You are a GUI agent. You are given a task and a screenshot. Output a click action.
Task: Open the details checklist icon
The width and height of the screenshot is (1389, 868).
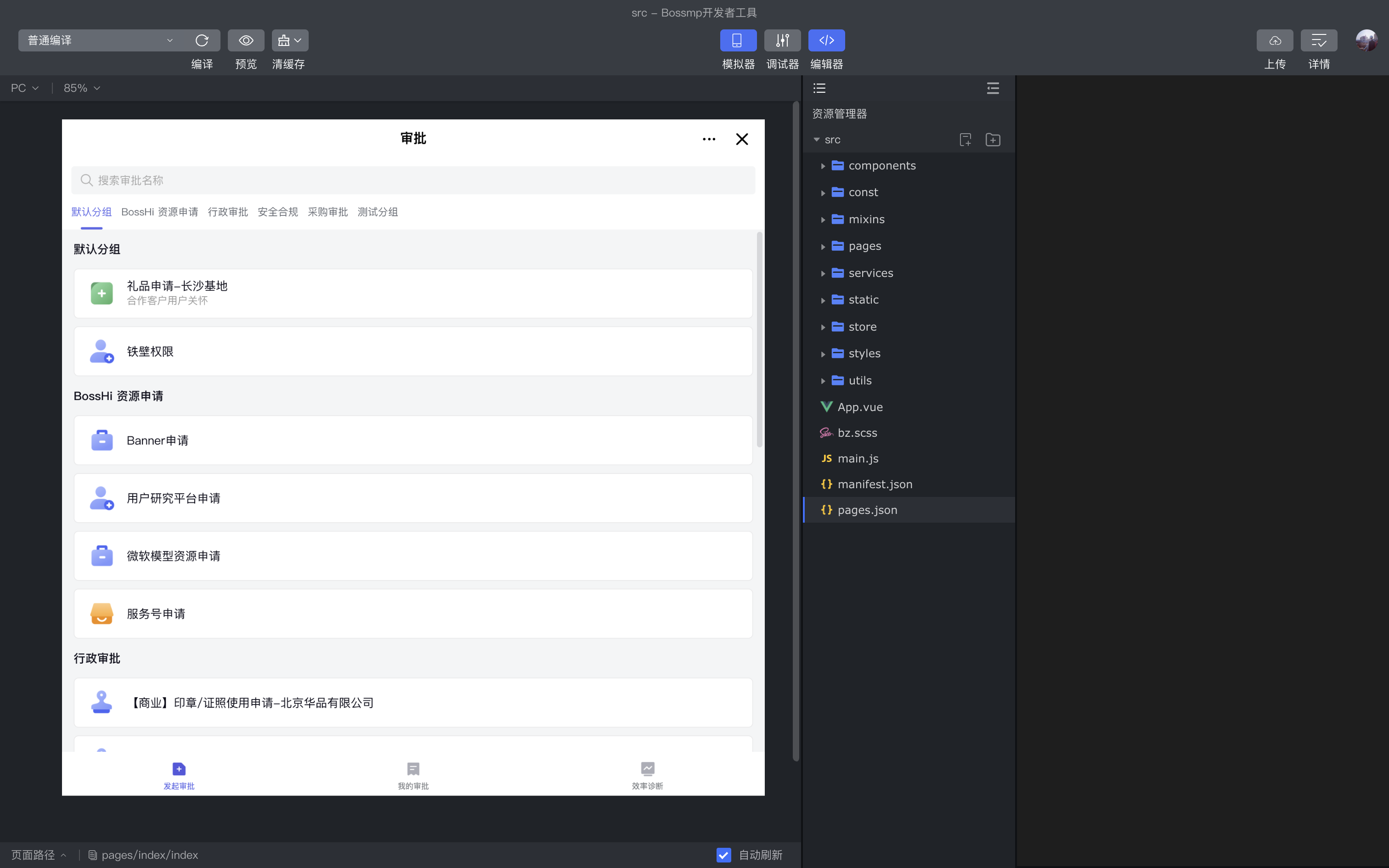(x=1318, y=40)
